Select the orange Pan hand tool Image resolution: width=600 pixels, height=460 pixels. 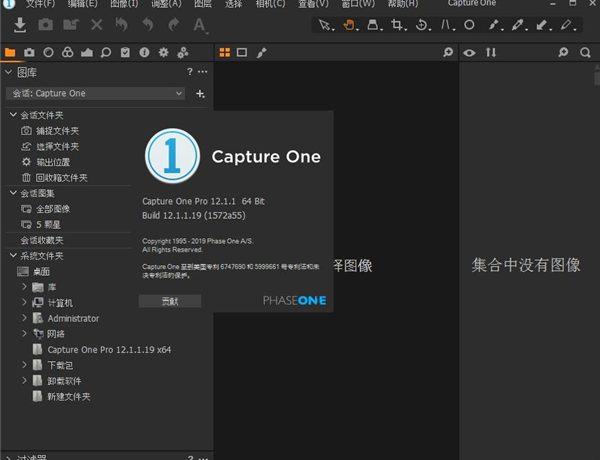(349, 25)
